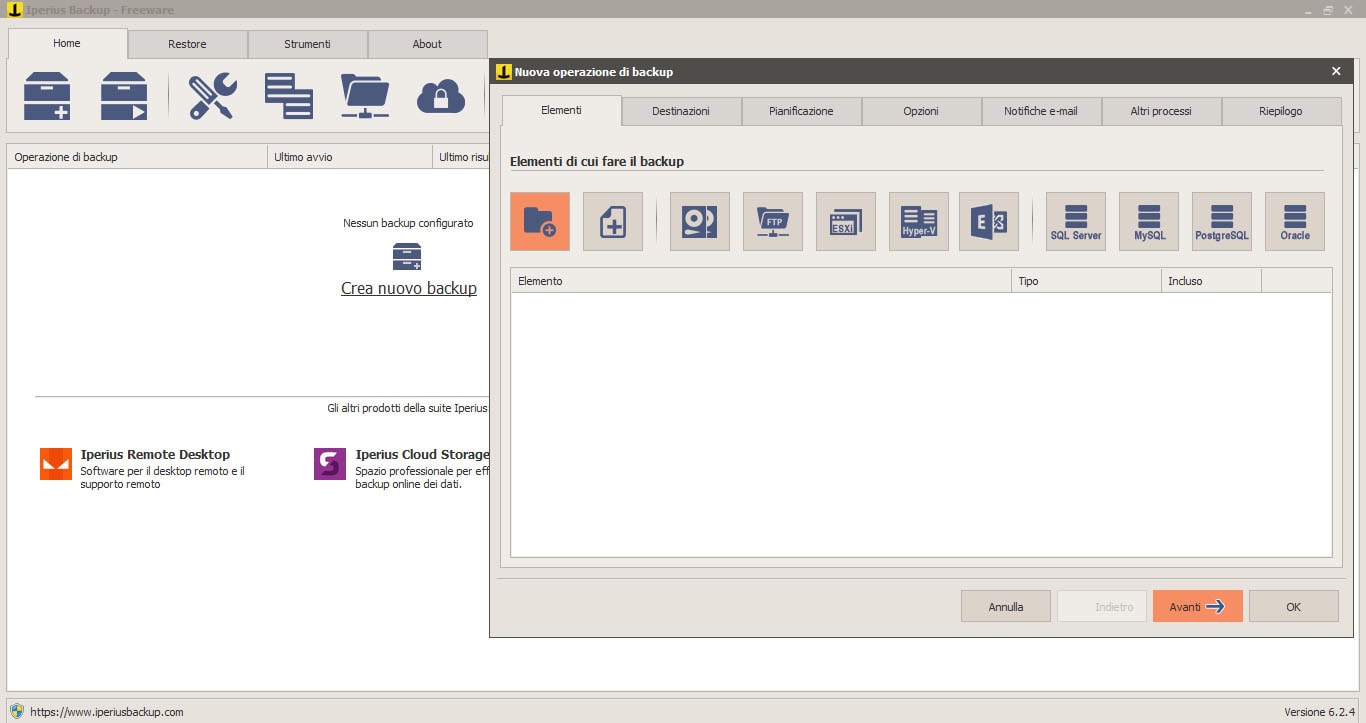Image resolution: width=1366 pixels, height=723 pixels.
Task: Select the MySQL backup source icon
Action: click(x=1148, y=221)
